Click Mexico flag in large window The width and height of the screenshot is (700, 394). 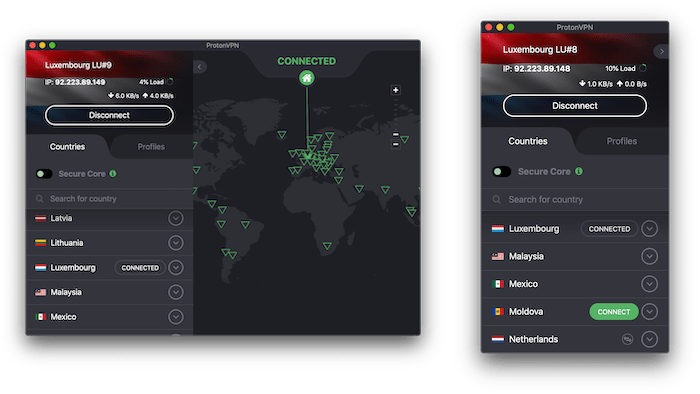click(x=41, y=317)
